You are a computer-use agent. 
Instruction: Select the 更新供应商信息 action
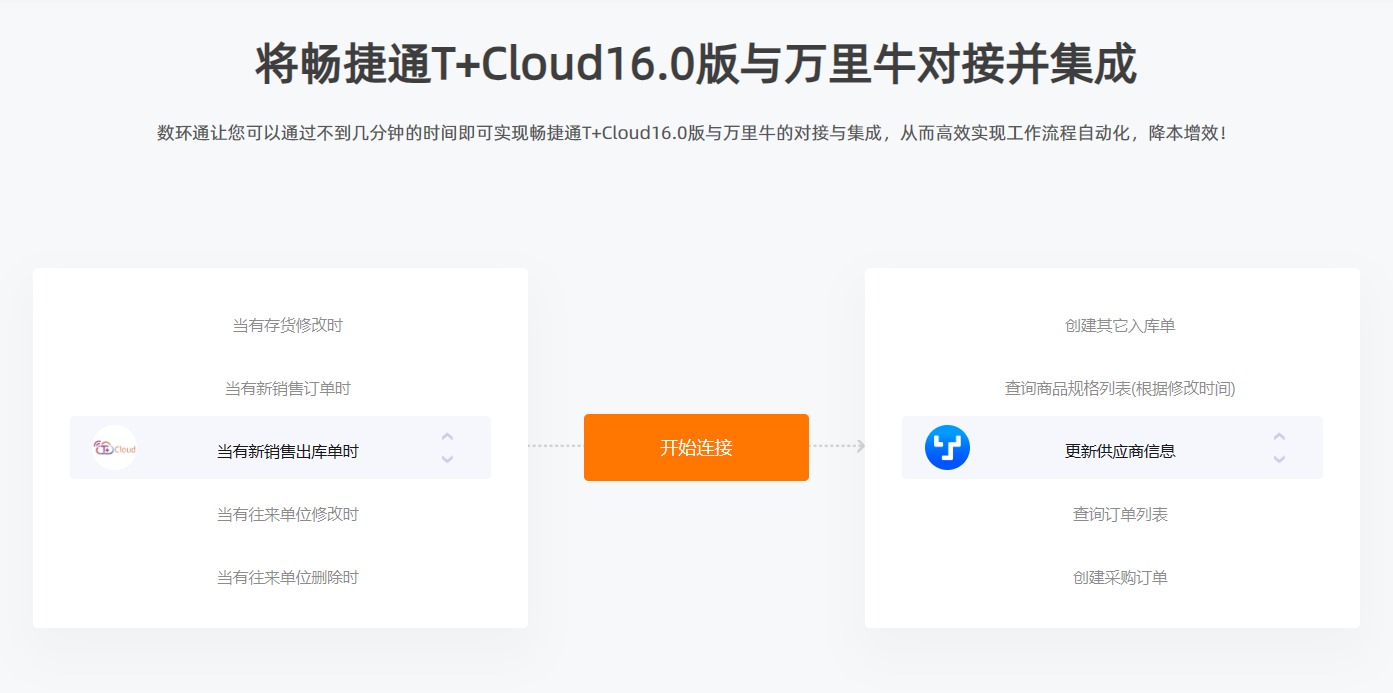[x=1120, y=451]
